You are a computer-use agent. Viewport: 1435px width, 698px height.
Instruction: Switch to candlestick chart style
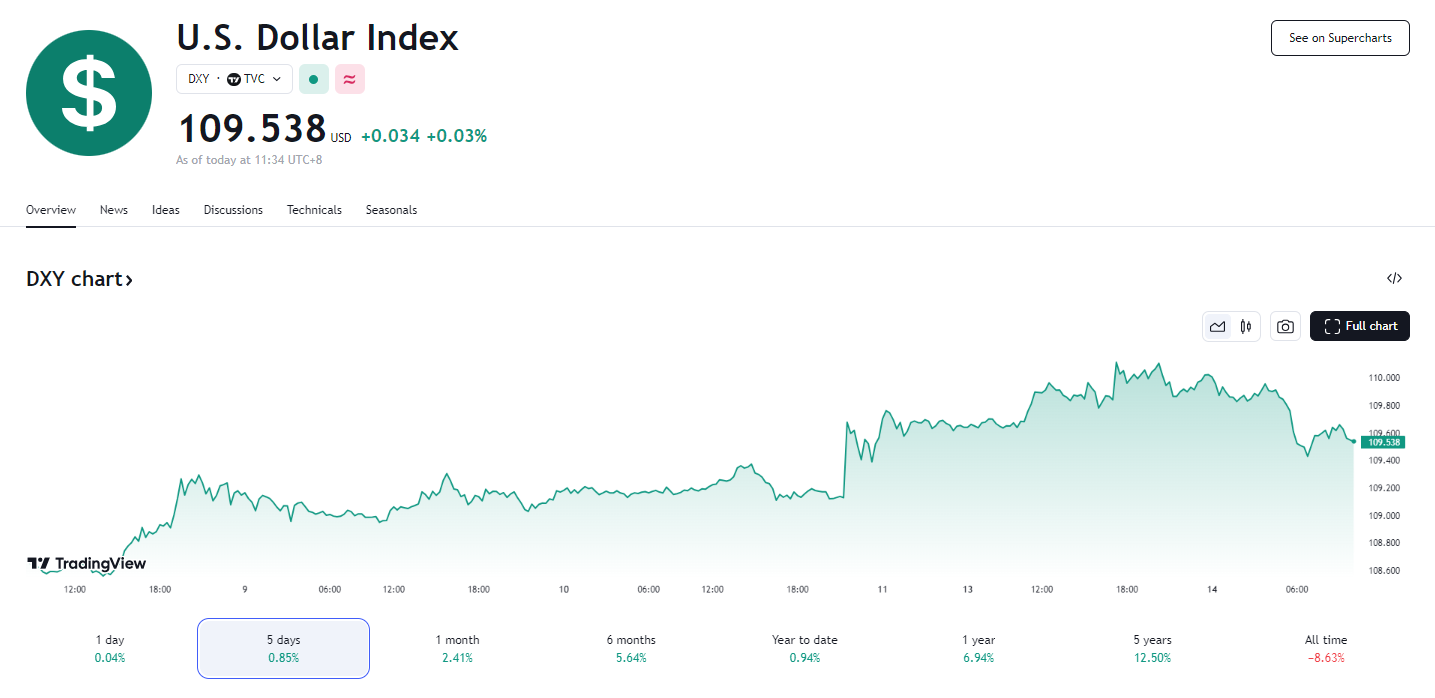coord(1246,326)
